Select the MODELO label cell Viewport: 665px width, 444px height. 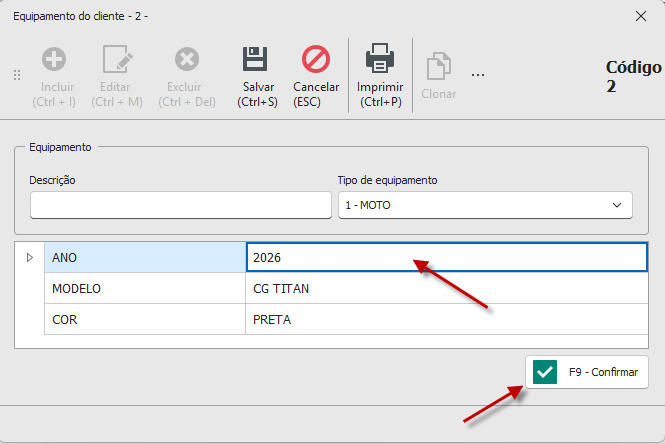pyautogui.click(x=145, y=288)
